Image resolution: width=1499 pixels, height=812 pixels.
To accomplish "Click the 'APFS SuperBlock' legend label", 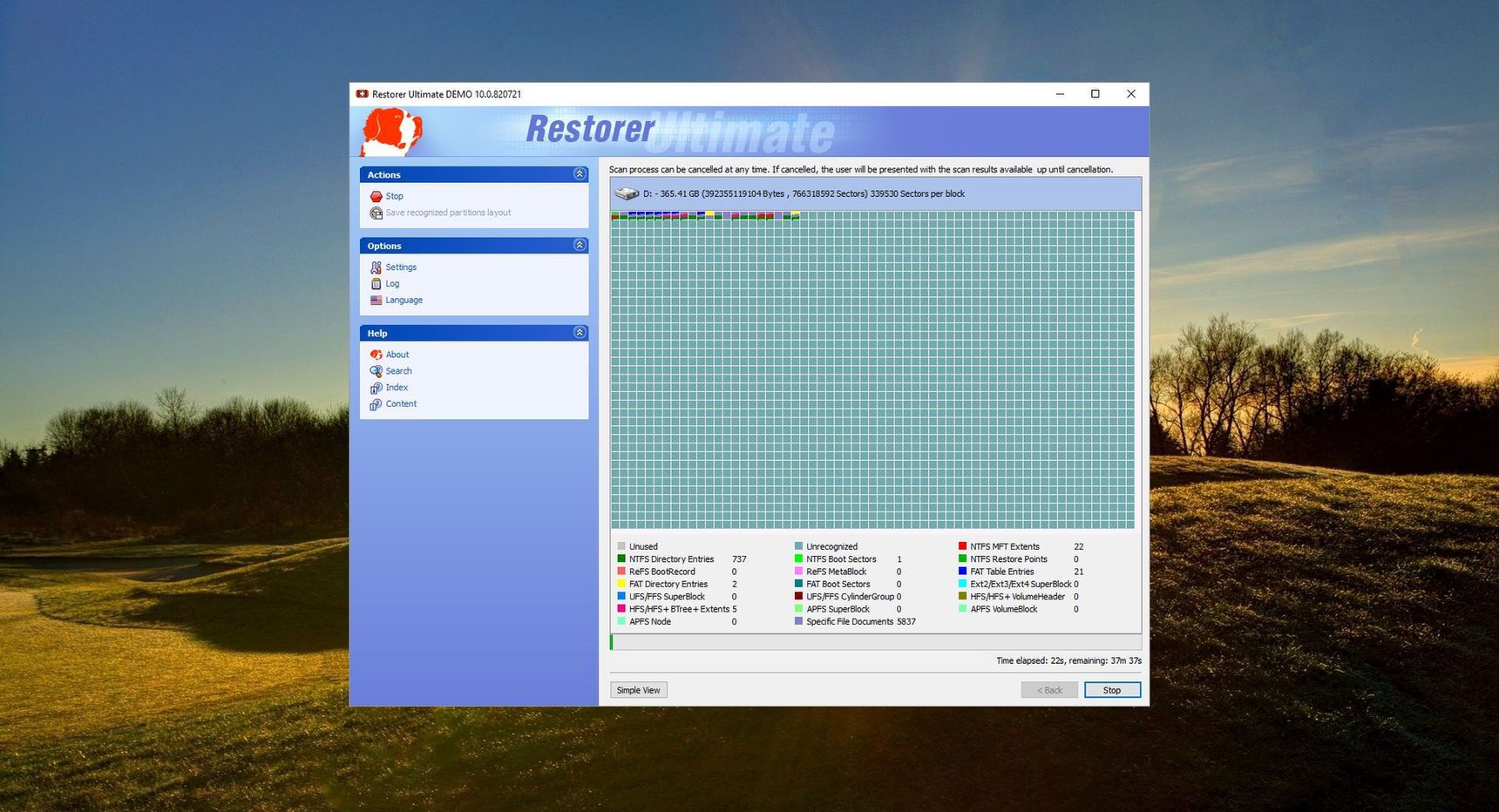I will [838, 609].
